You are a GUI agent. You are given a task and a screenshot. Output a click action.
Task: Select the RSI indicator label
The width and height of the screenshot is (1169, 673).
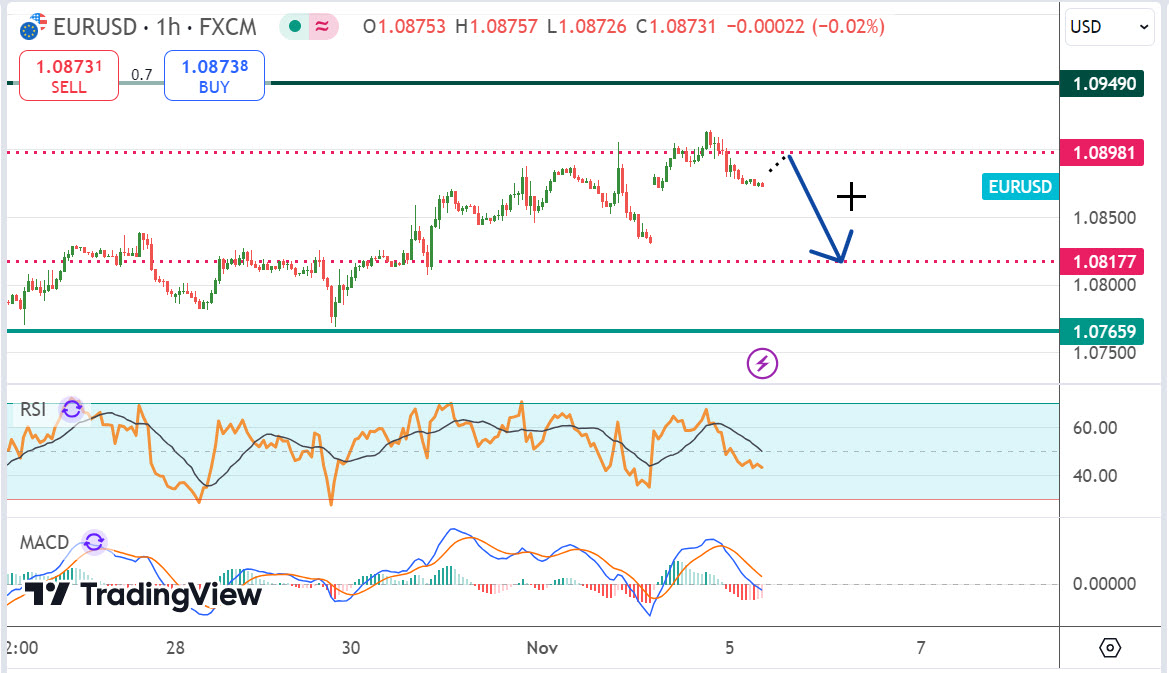pyautogui.click(x=34, y=409)
